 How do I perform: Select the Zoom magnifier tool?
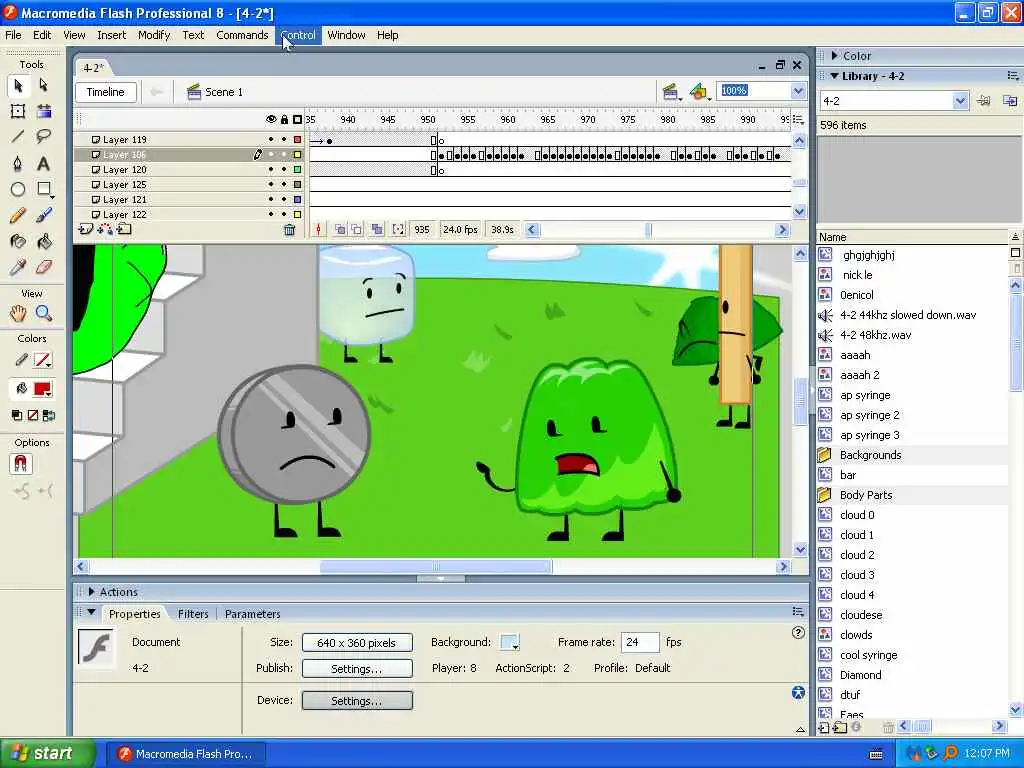(43, 313)
